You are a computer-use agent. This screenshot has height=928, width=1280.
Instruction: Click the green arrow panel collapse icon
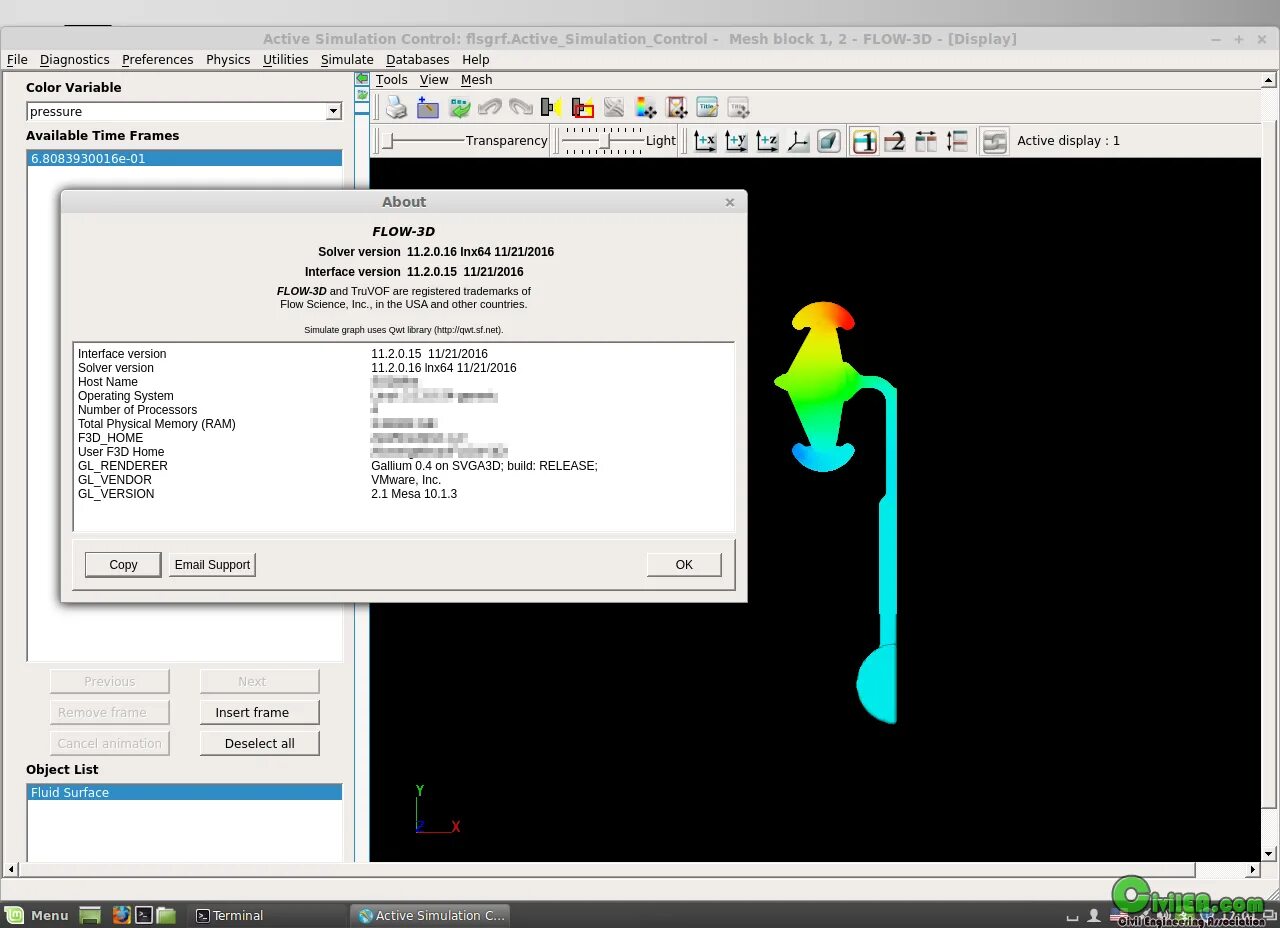coord(362,79)
